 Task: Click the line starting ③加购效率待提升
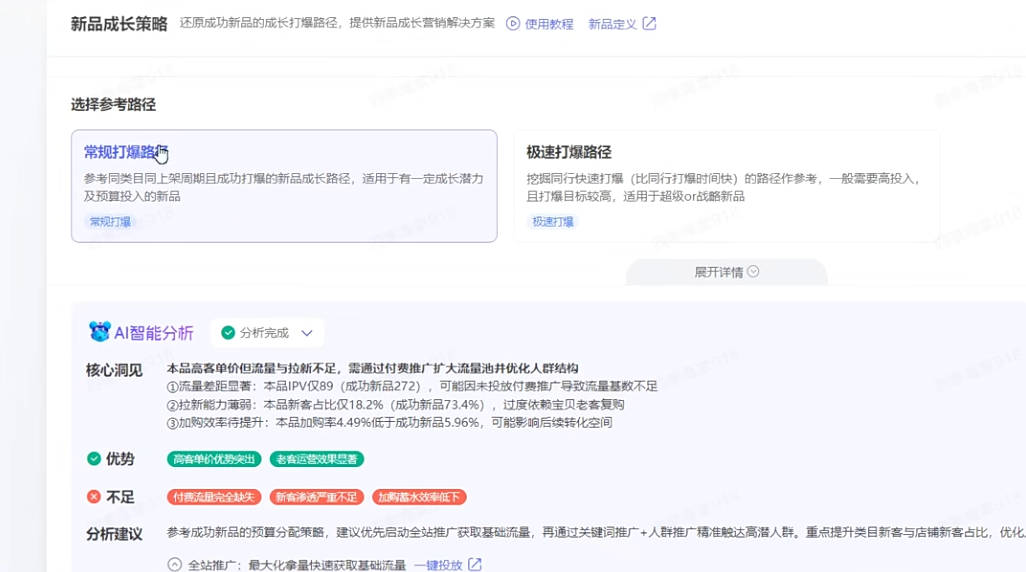390,423
